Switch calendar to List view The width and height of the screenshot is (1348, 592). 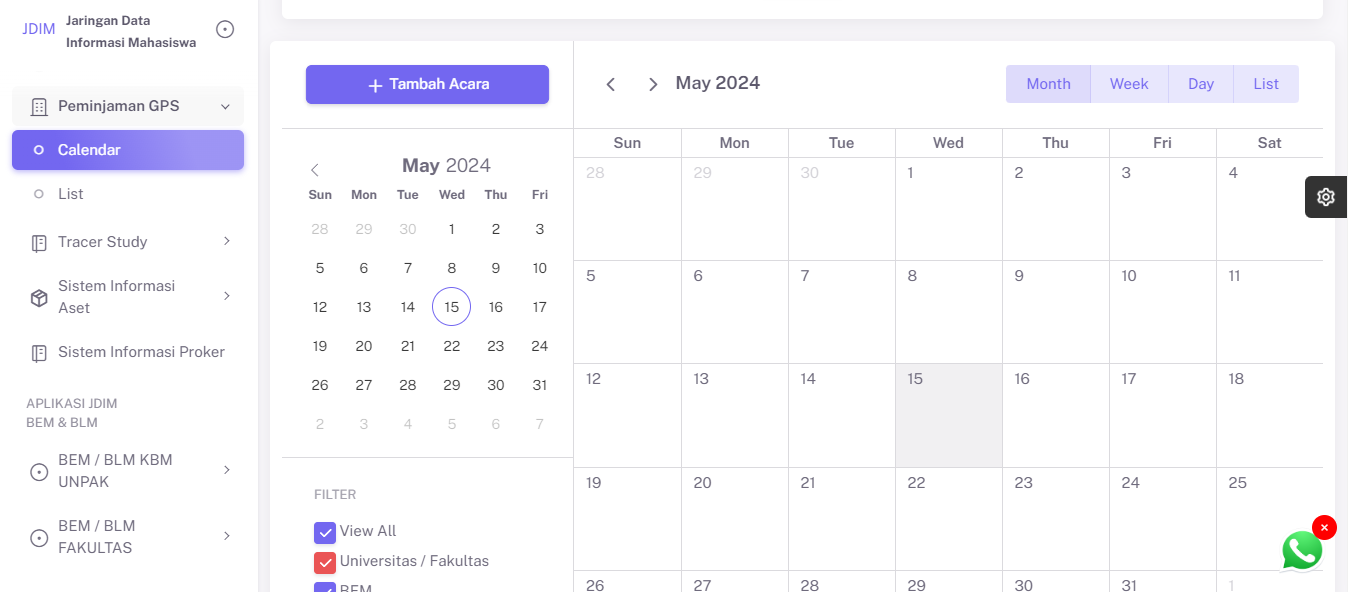pyautogui.click(x=1265, y=84)
